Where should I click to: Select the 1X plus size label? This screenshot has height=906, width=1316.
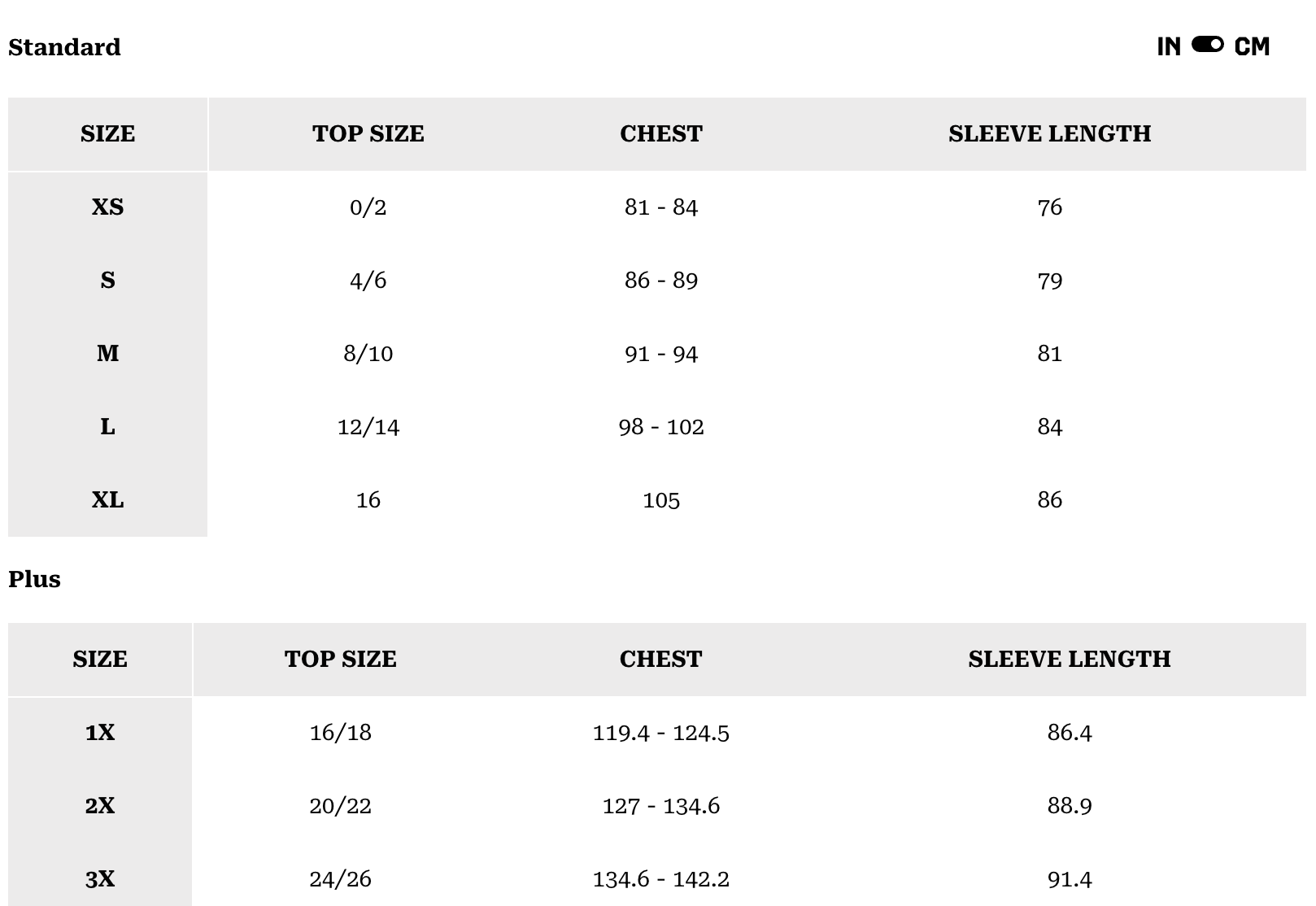[x=100, y=733]
